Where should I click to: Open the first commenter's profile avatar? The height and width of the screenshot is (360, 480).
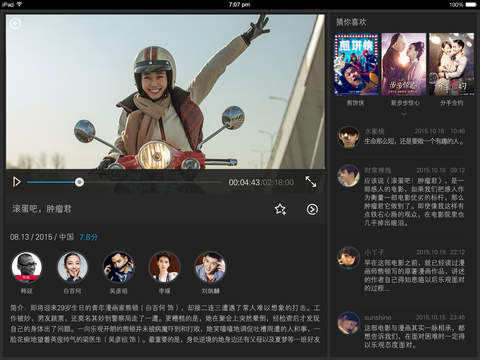[x=348, y=137]
